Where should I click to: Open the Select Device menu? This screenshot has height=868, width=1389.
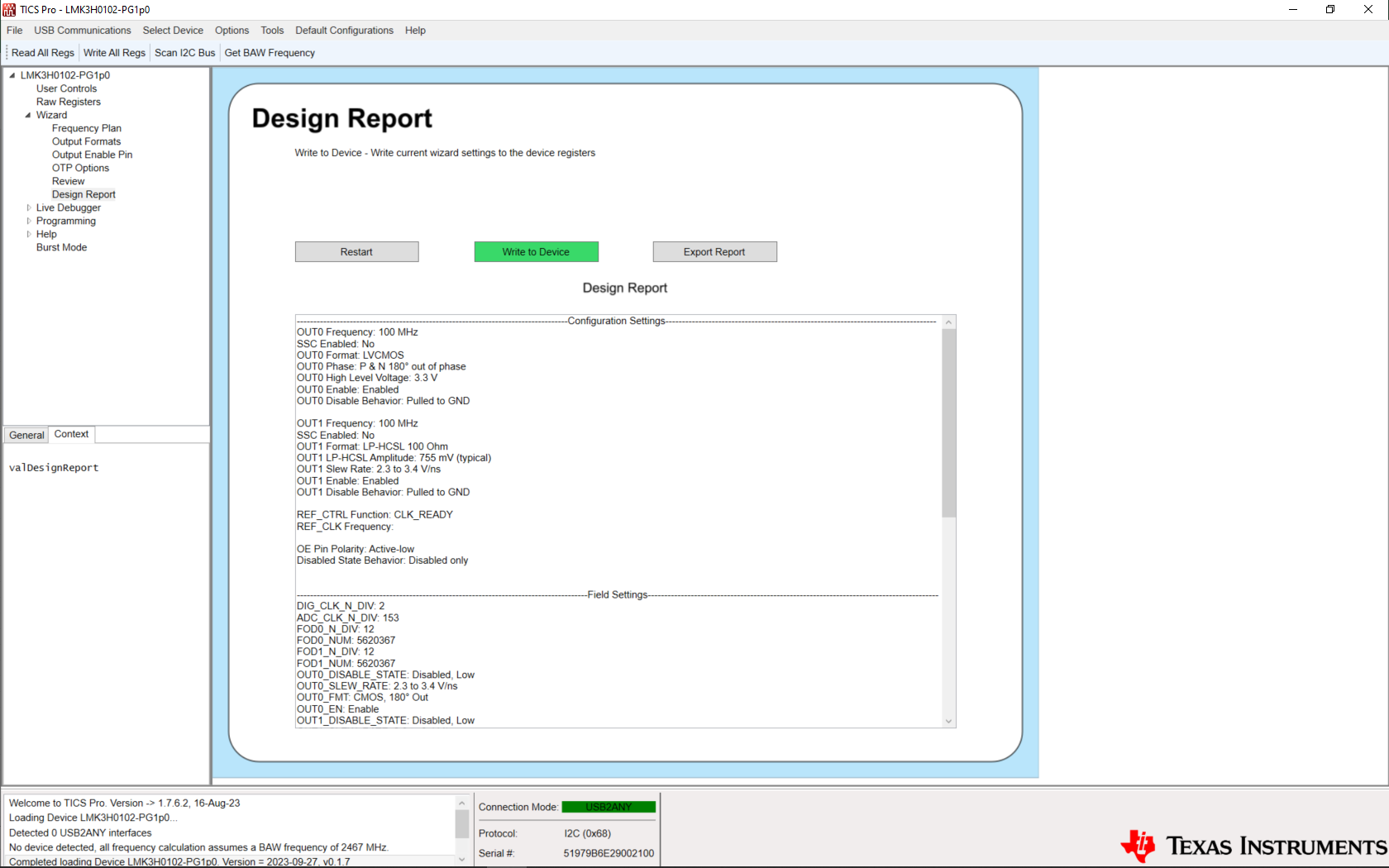173,31
